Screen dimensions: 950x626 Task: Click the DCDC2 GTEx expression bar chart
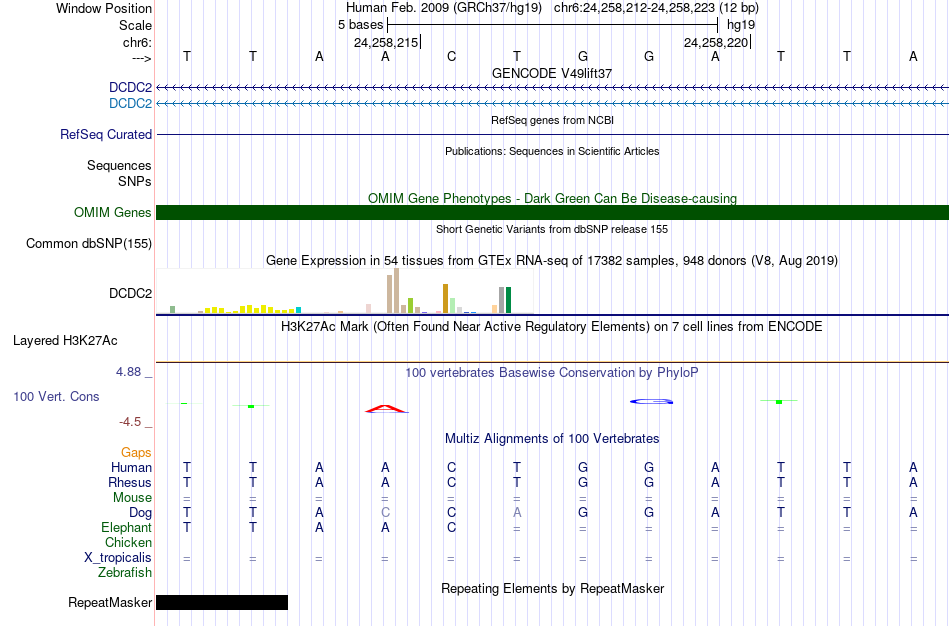point(345,291)
